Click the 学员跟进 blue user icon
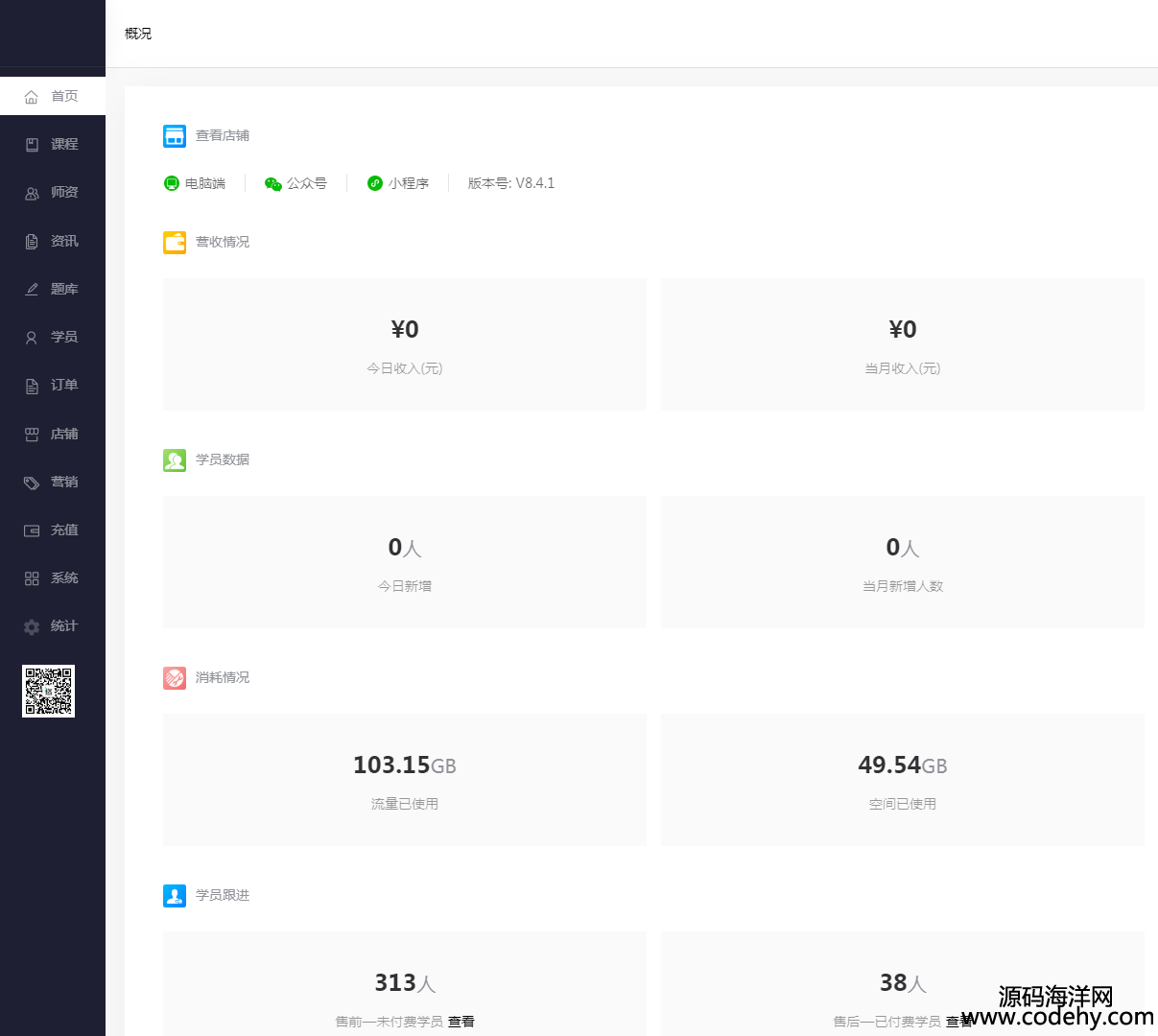Screen dimensions: 1158x1036 click(174, 896)
